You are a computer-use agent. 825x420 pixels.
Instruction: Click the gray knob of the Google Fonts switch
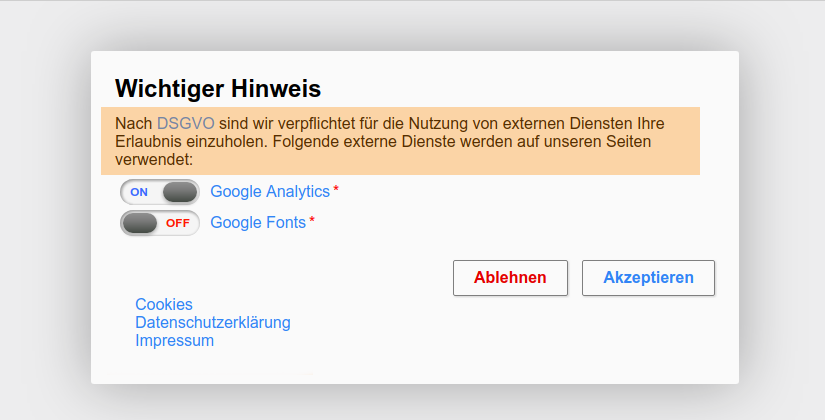point(140,223)
